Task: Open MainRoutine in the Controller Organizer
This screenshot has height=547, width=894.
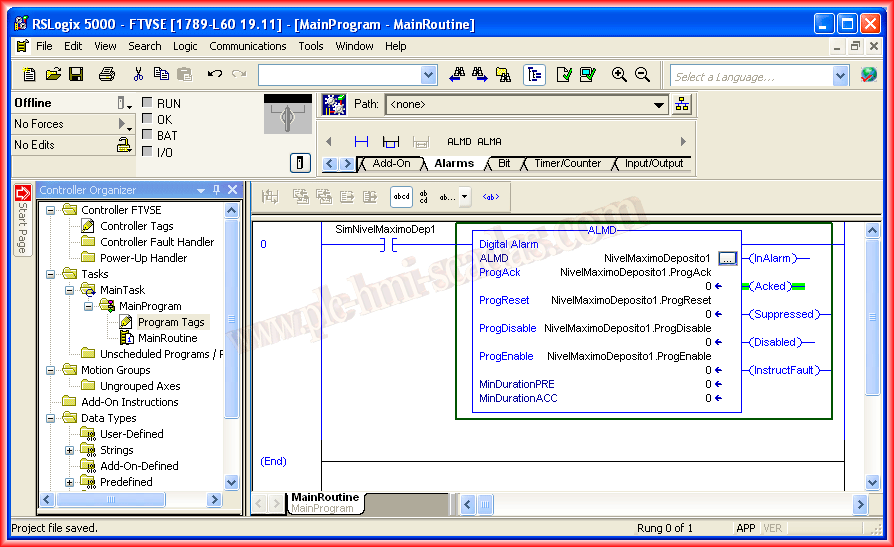Action: (x=167, y=338)
